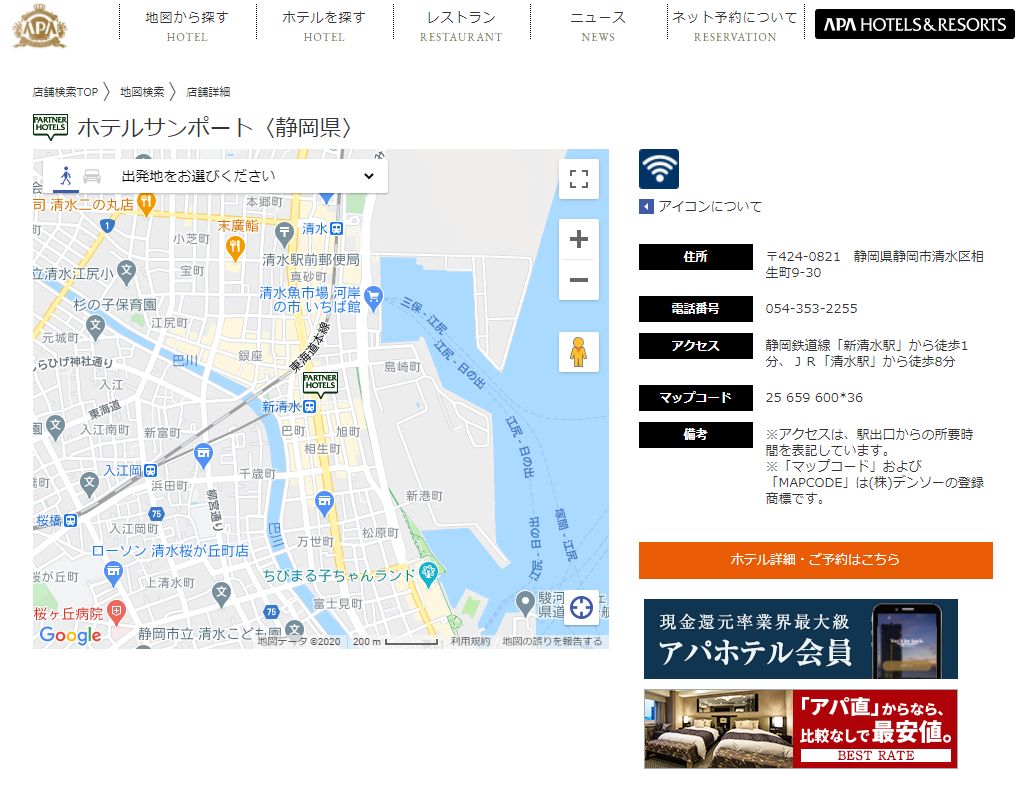
Task: Click map code 25 659 600*36
Action: point(814,398)
